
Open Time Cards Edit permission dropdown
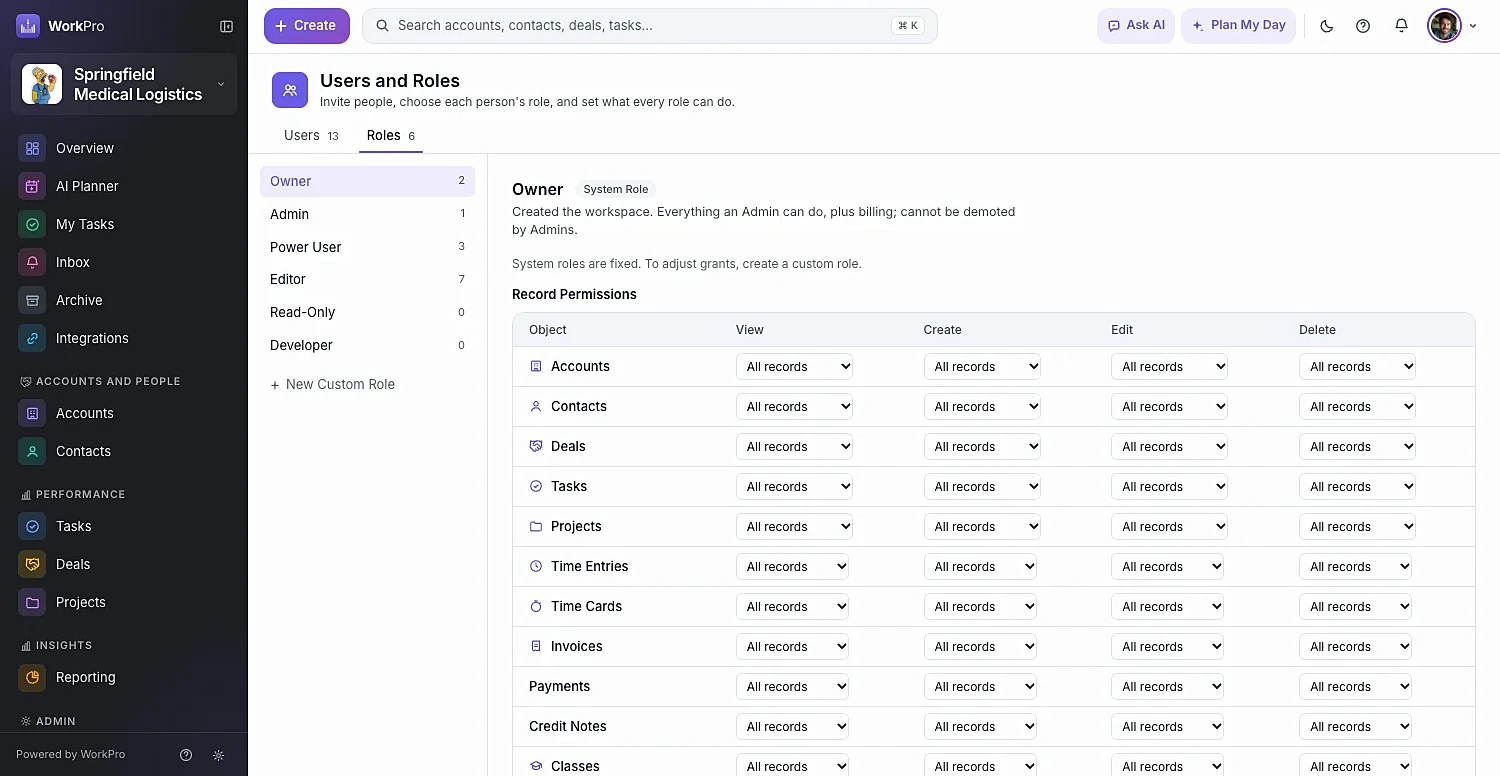pos(1167,607)
